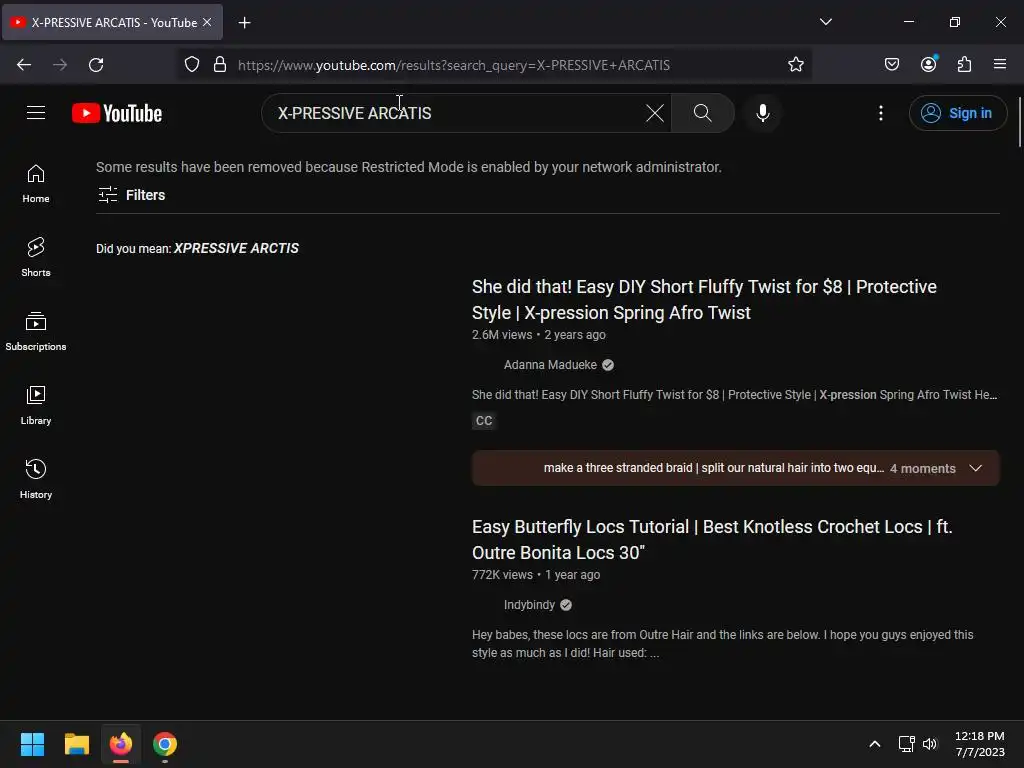Open the clock showing 12:18 PM
Screen dimensions: 1024x768
[979, 744]
